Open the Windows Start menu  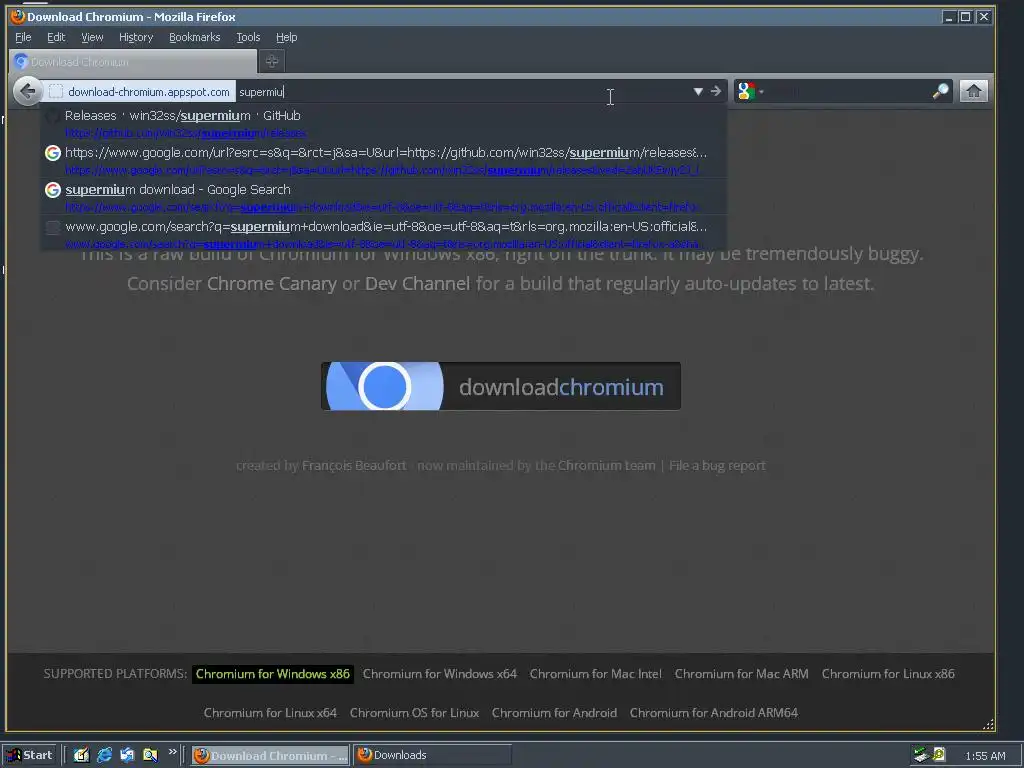coord(30,756)
